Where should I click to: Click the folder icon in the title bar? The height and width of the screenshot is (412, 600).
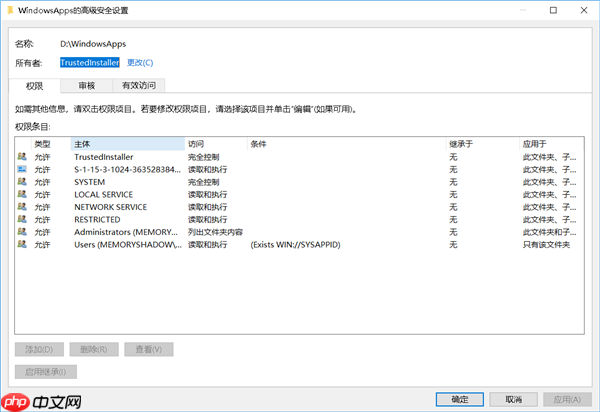click(10, 10)
